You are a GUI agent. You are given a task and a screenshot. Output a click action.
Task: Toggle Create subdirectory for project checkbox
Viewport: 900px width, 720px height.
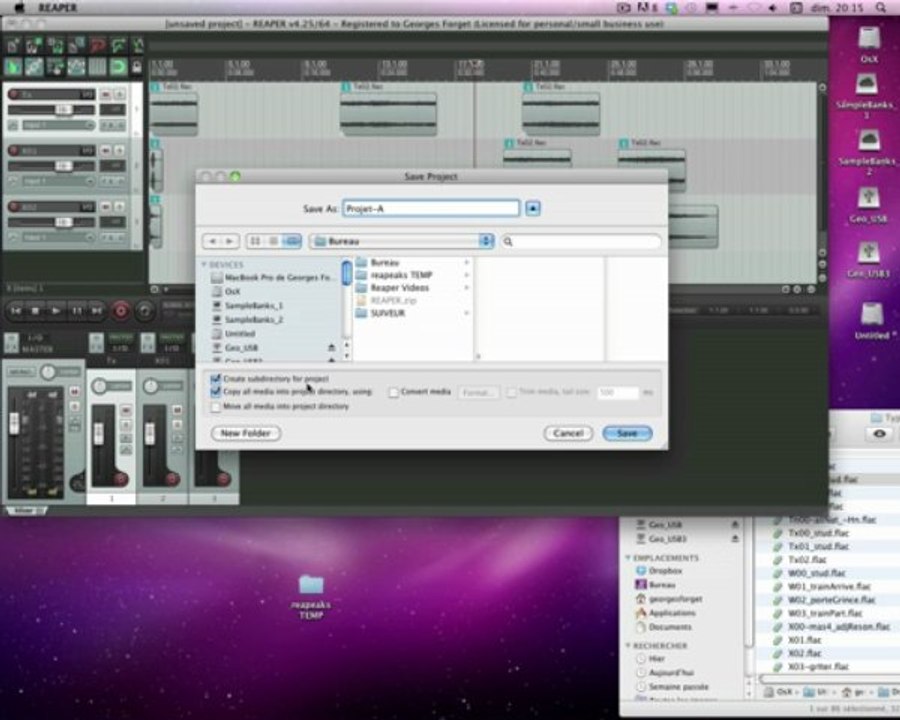point(215,378)
